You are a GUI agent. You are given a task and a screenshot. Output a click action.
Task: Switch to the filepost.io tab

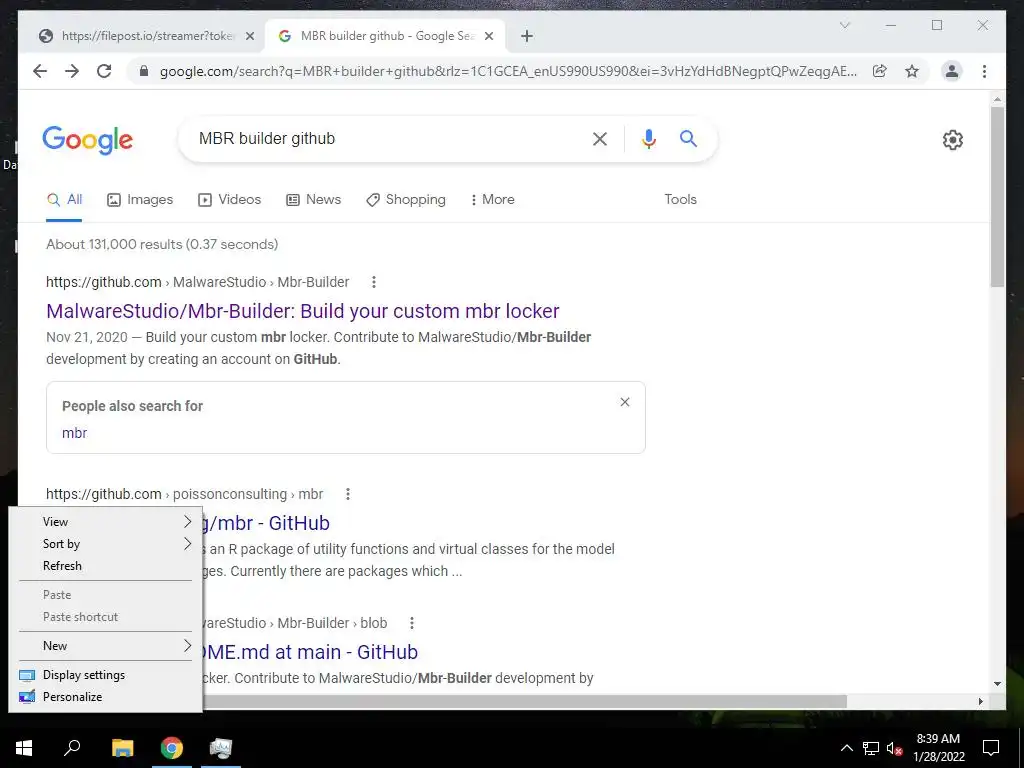click(148, 36)
